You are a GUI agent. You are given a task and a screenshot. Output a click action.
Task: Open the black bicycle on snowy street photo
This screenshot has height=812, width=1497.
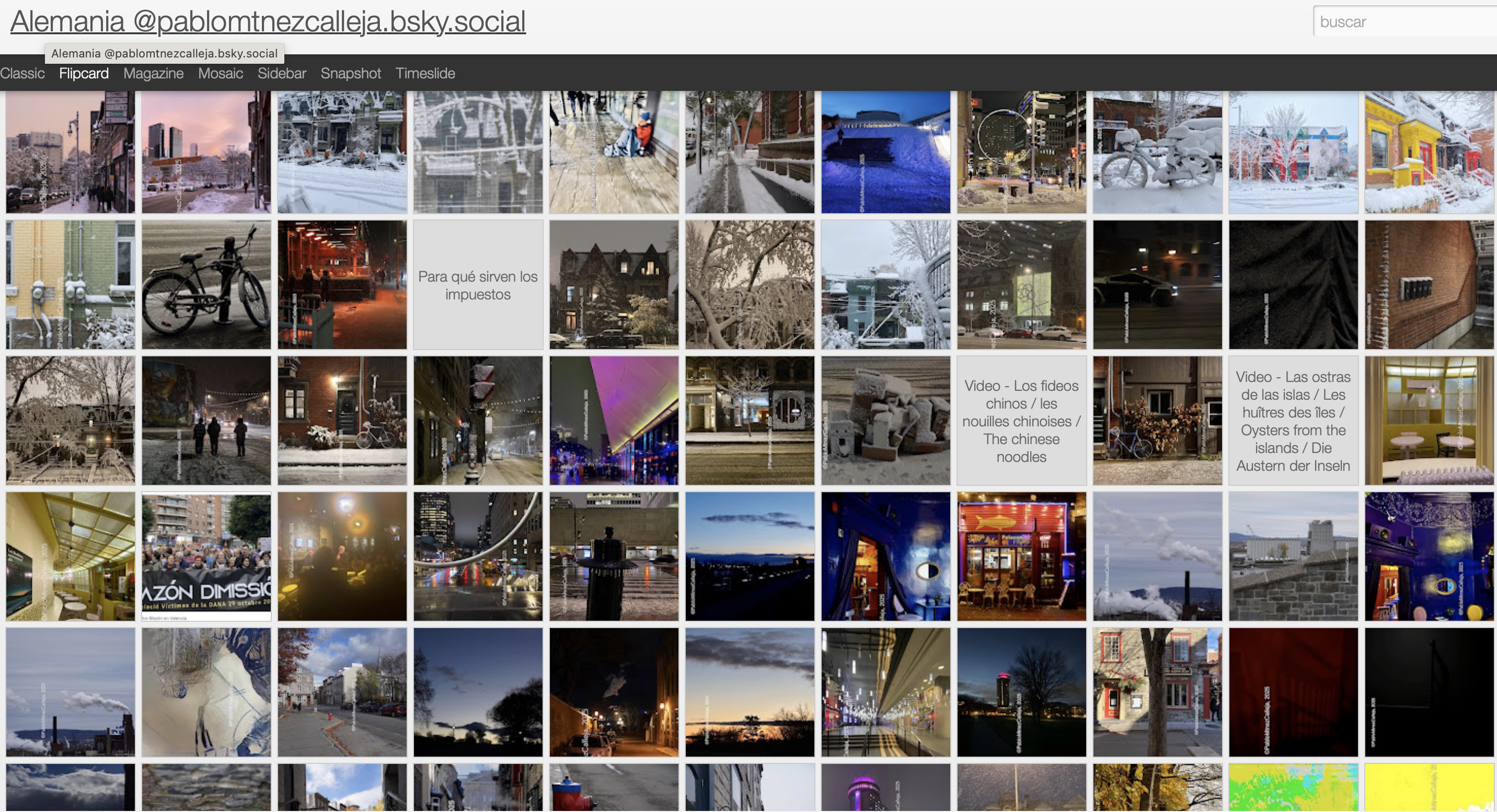tap(206, 285)
